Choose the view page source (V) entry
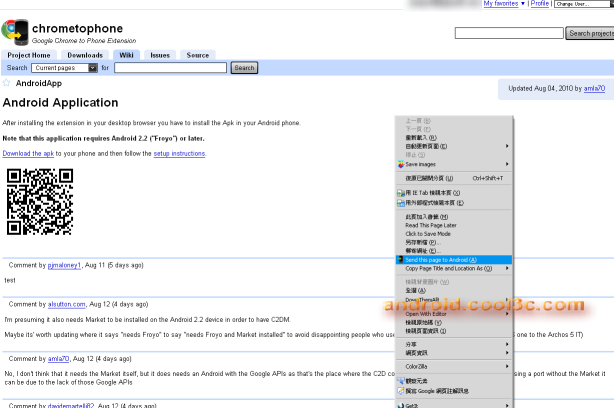 (x=453, y=322)
